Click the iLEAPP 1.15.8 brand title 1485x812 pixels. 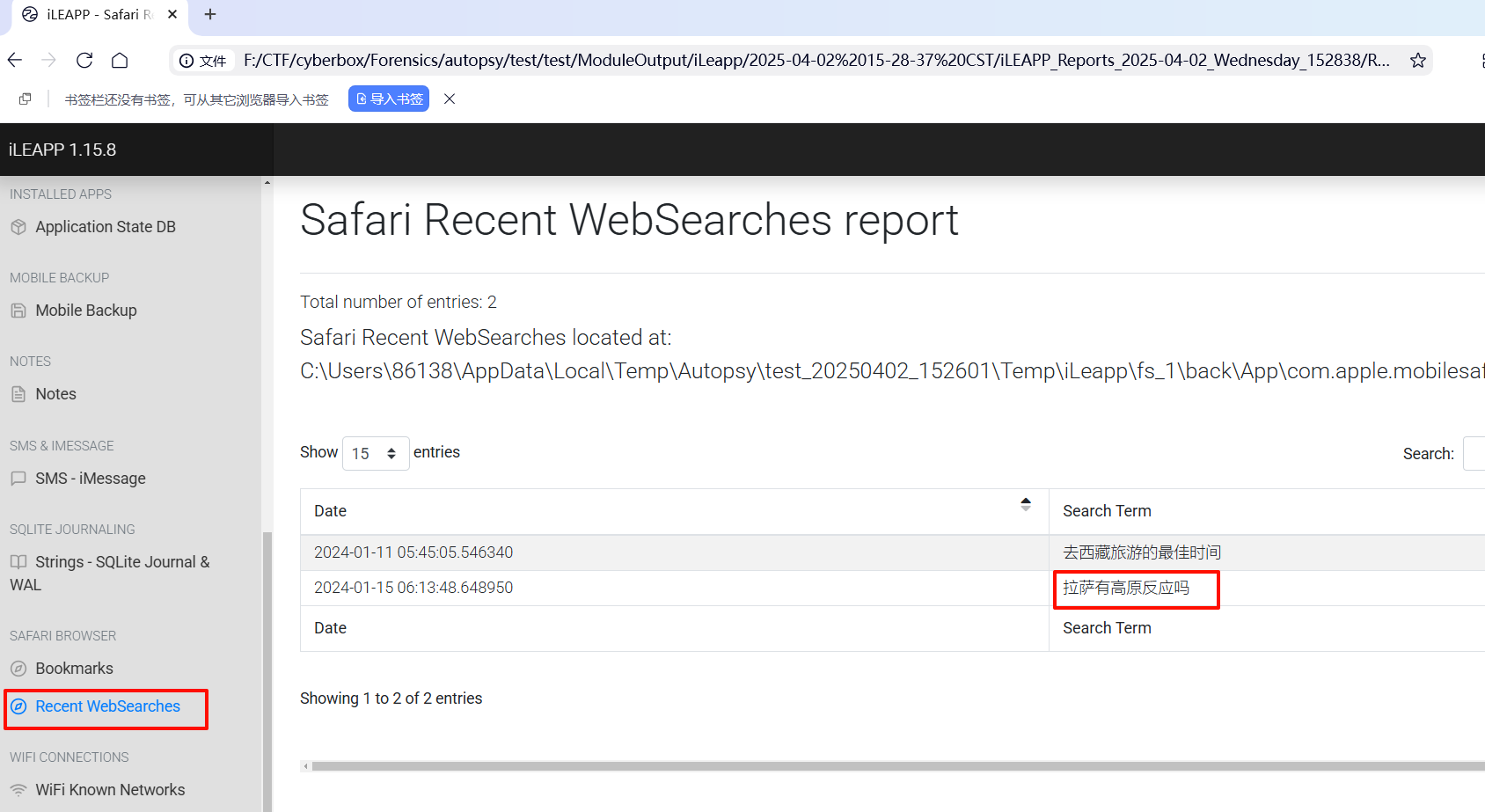click(x=62, y=150)
